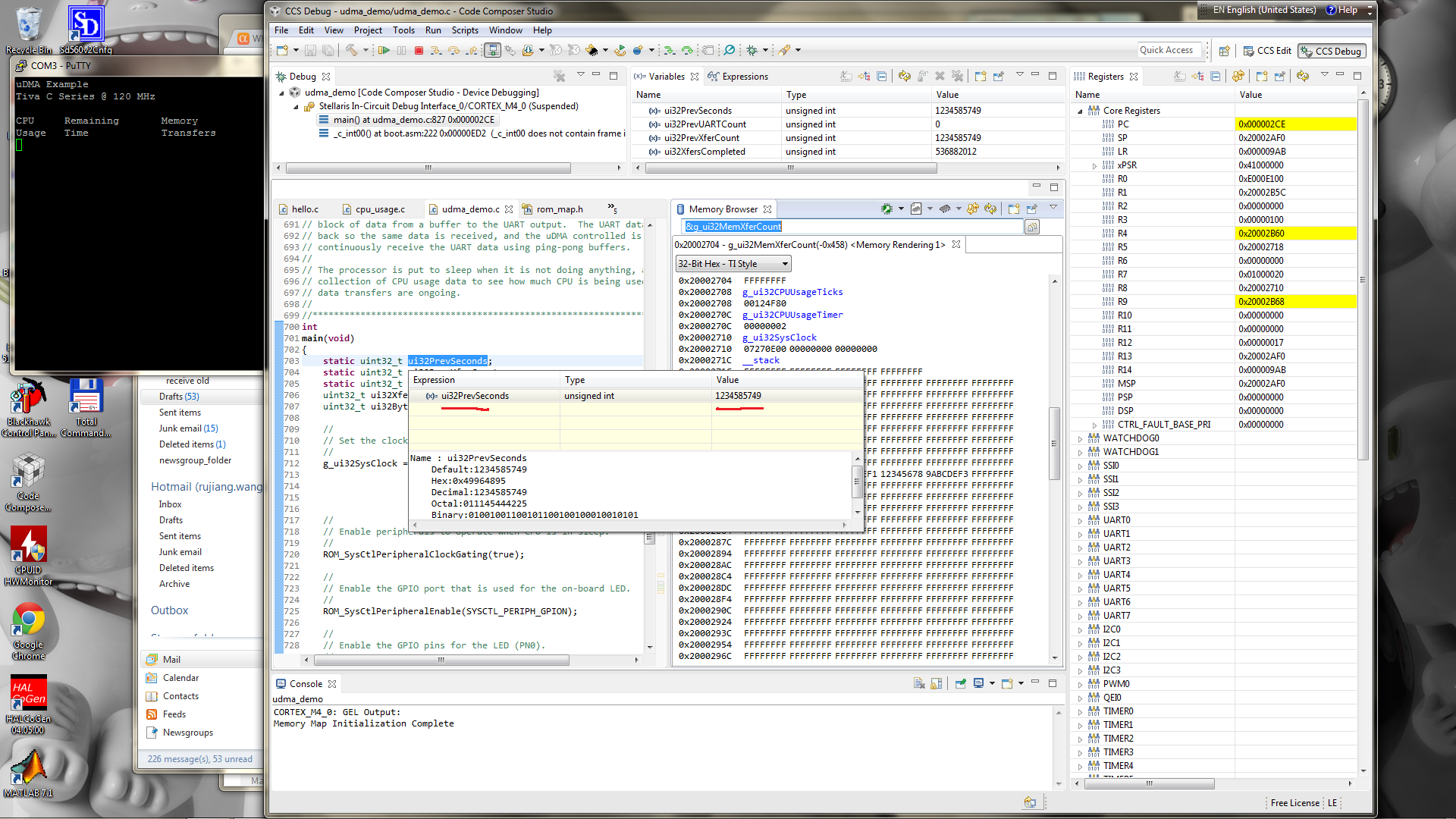Image resolution: width=1456 pixels, height=819 pixels.
Task: Click the Save icon in toolbar
Action: (x=310, y=51)
